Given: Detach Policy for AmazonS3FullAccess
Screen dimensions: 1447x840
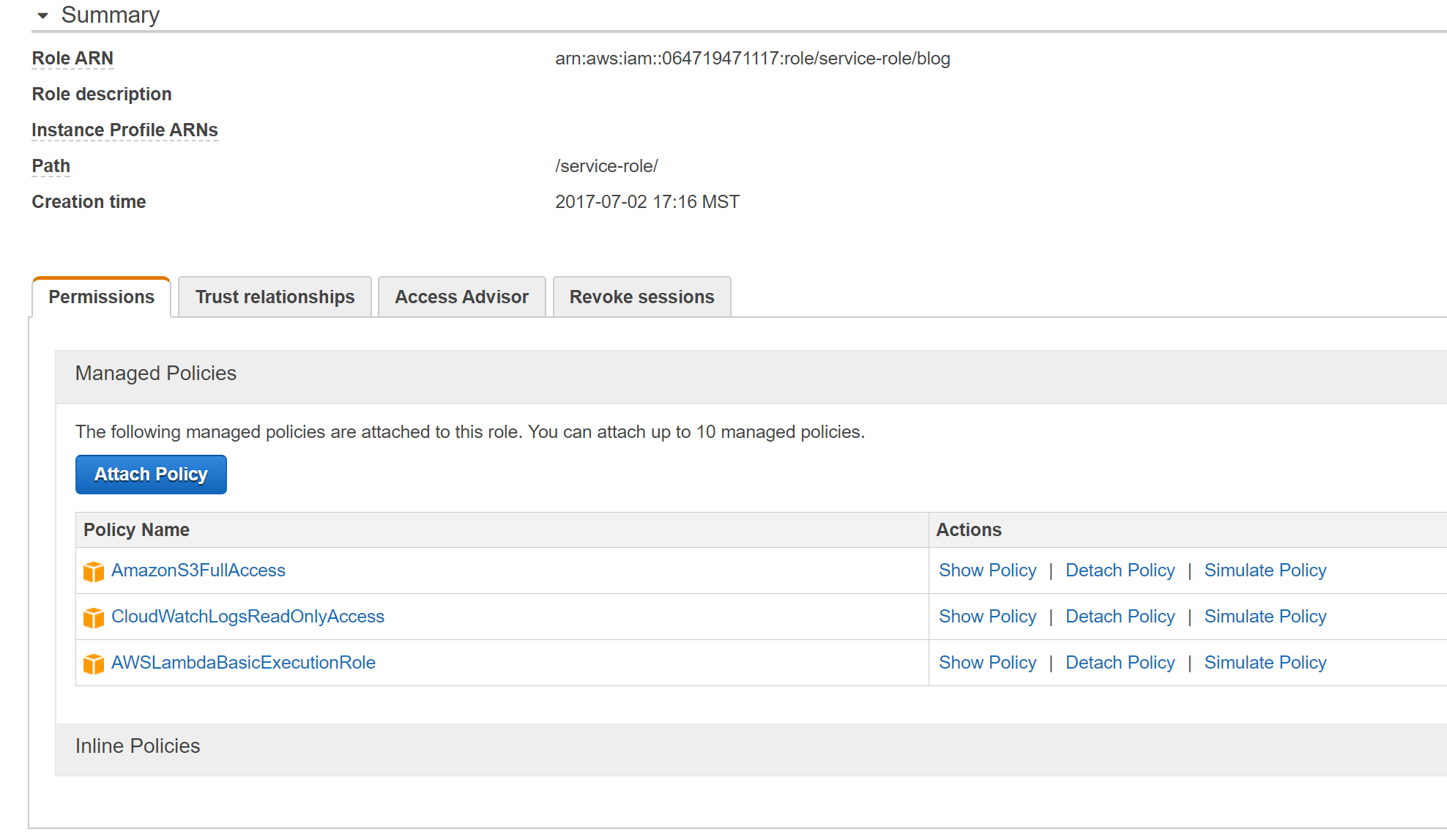Looking at the screenshot, I should point(1120,570).
